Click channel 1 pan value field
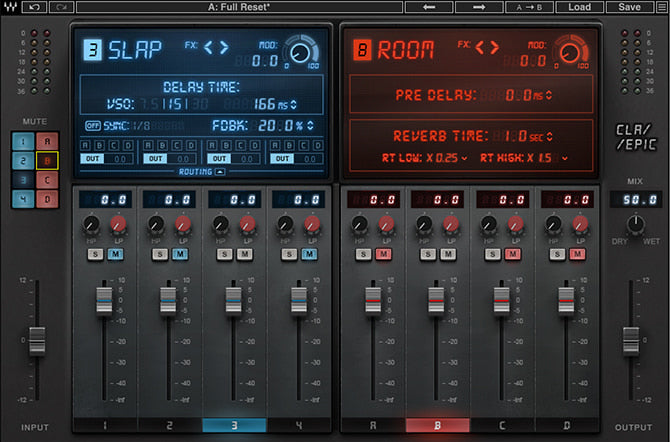The width and height of the screenshot is (670, 442). pos(105,200)
